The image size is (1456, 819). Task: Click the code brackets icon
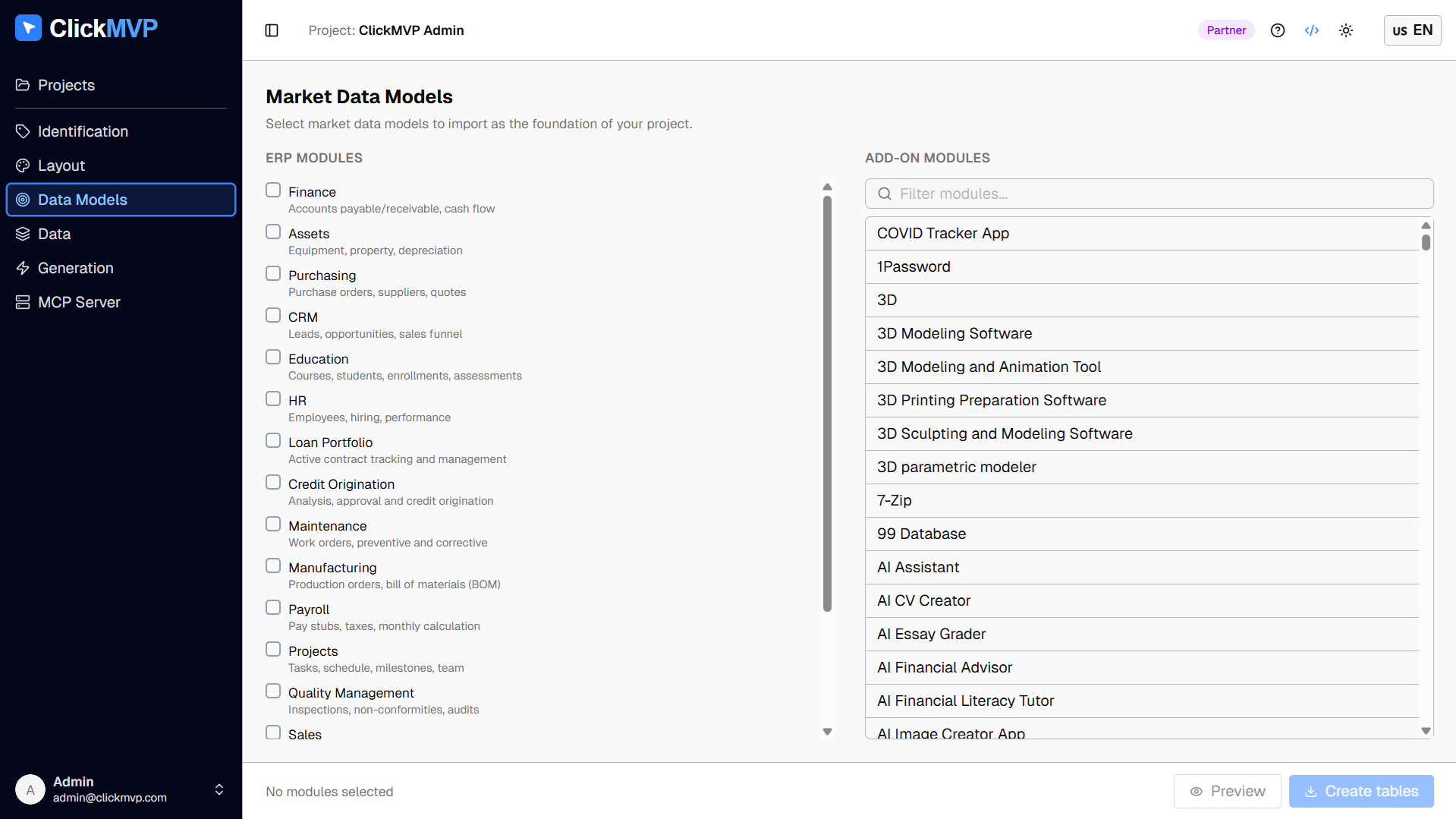[1312, 30]
